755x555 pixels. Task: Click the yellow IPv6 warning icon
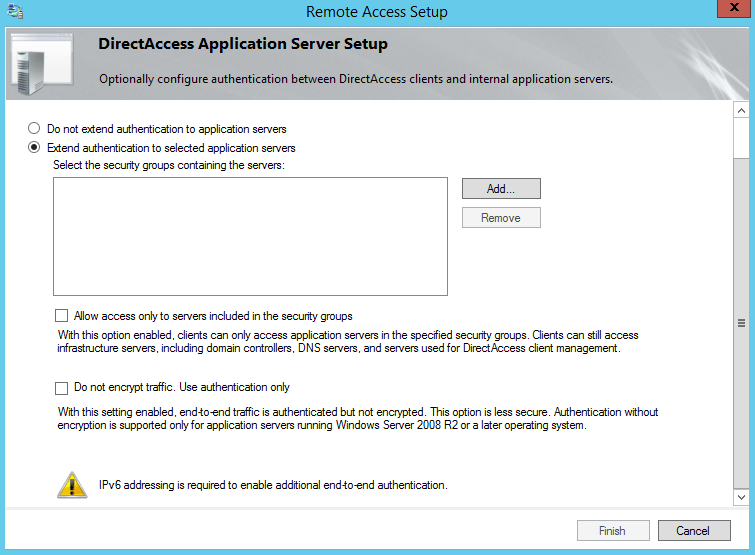pyautogui.click(x=72, y=485)
